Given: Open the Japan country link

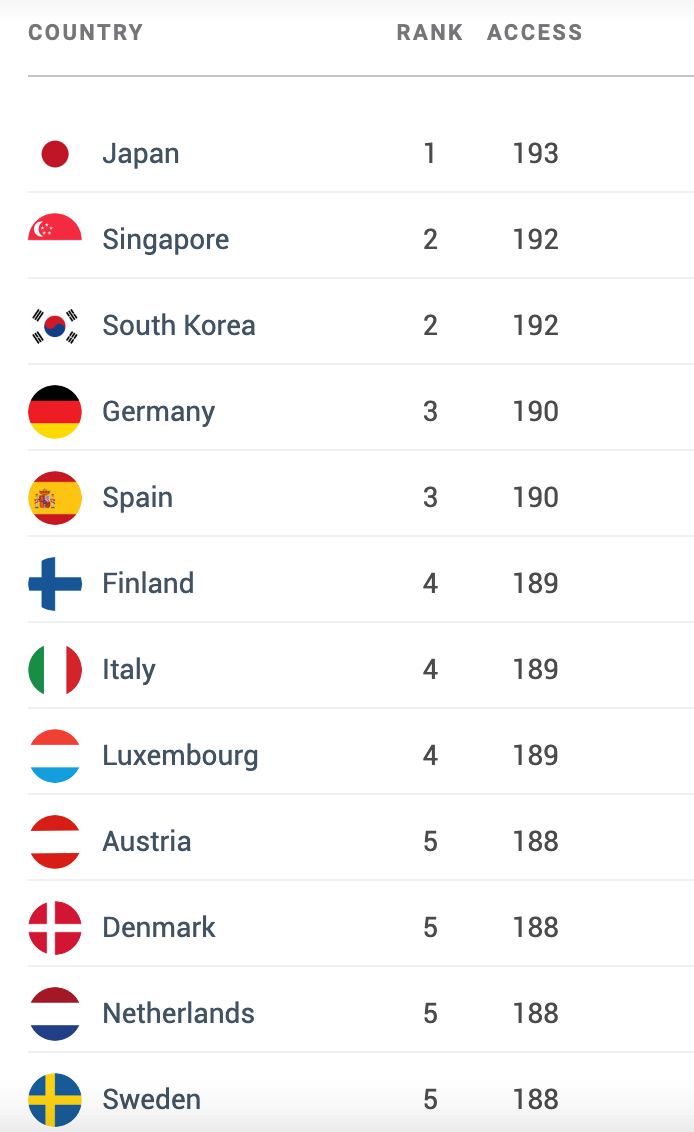Looking at the screenshot, I should [x=141, y=154].
